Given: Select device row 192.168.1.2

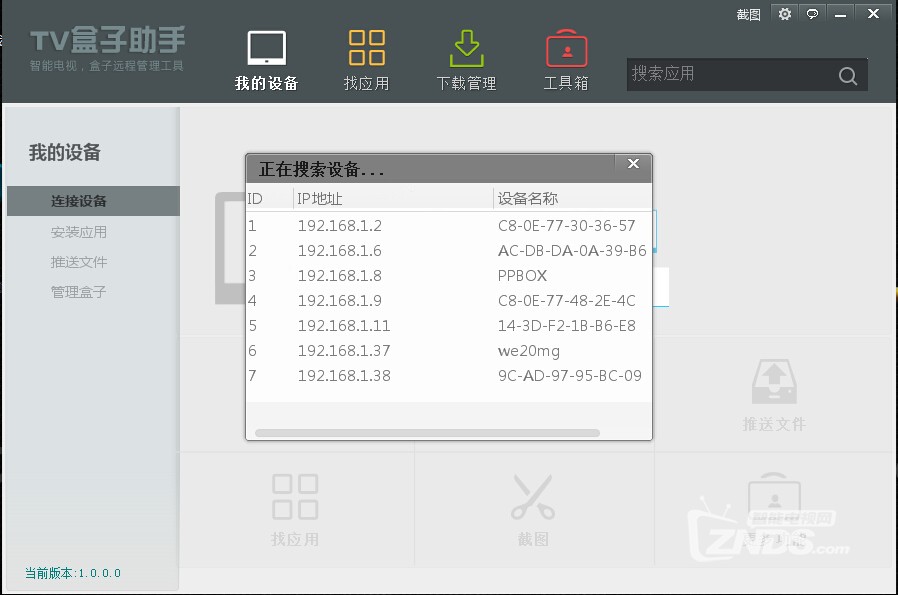Looking at the screenshot, I should coord(448,226).
